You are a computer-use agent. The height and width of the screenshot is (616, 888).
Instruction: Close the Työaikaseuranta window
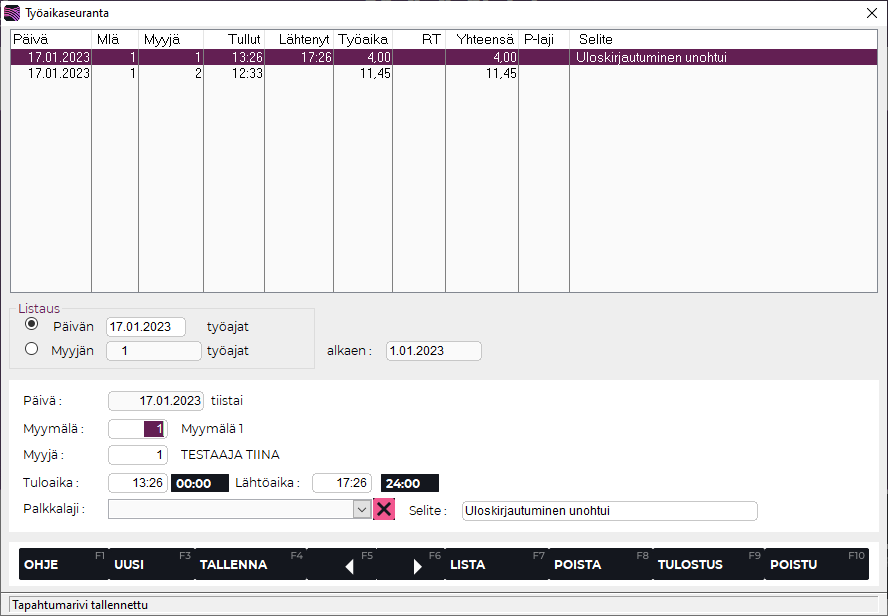(x=871, y=13)
